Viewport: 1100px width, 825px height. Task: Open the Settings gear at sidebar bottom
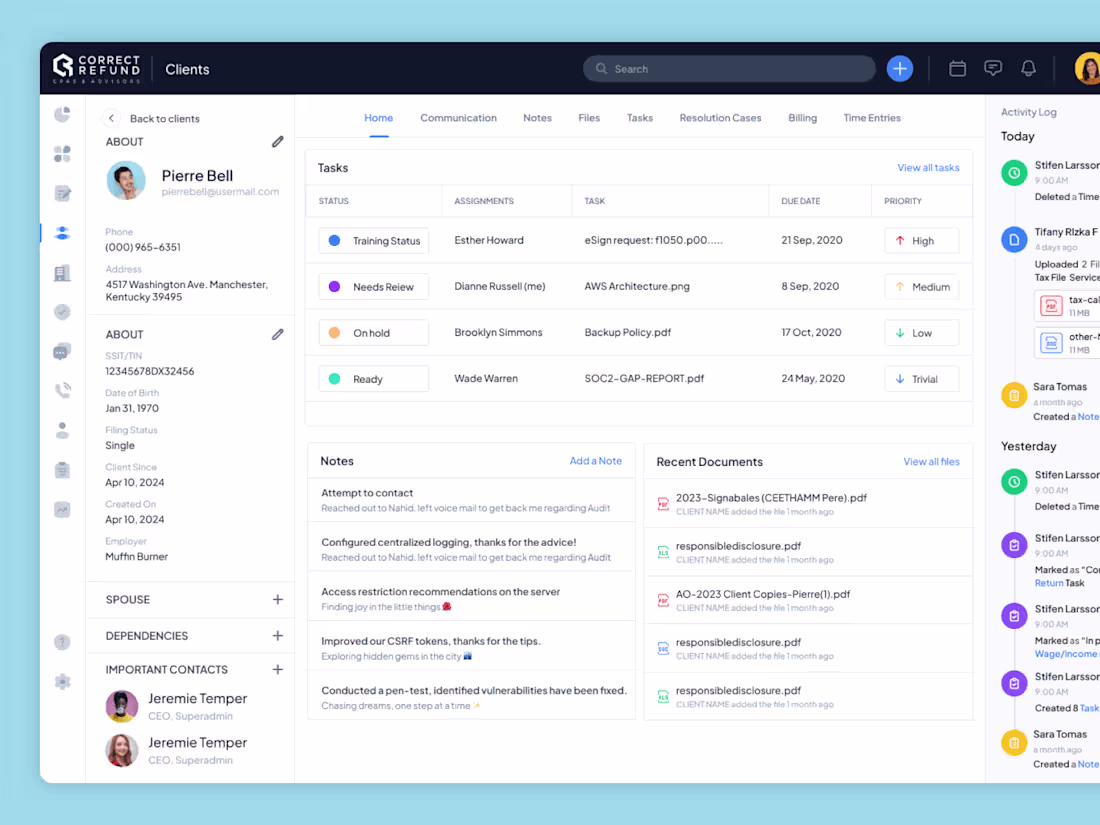(62, 681)
